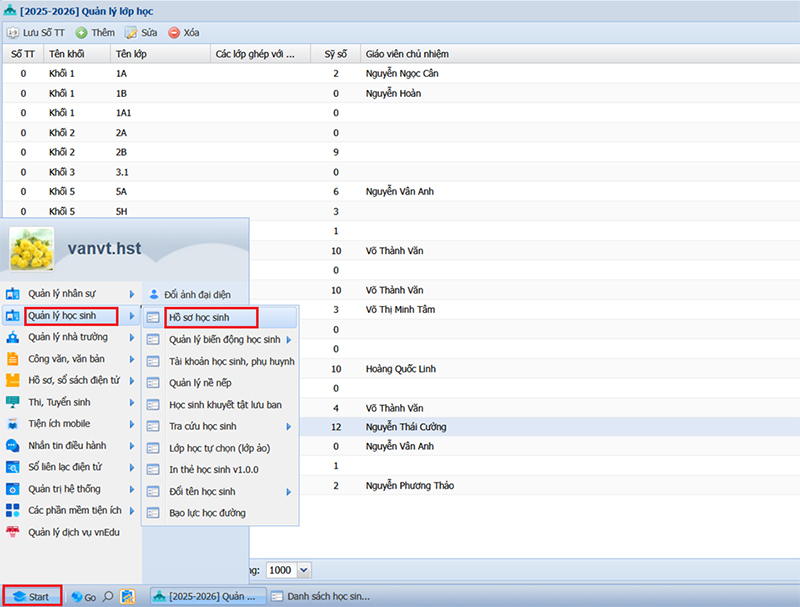Click the Quản trị hệ thống icon
The width and height of the screenshot is (800, 607).
[13, 489]
